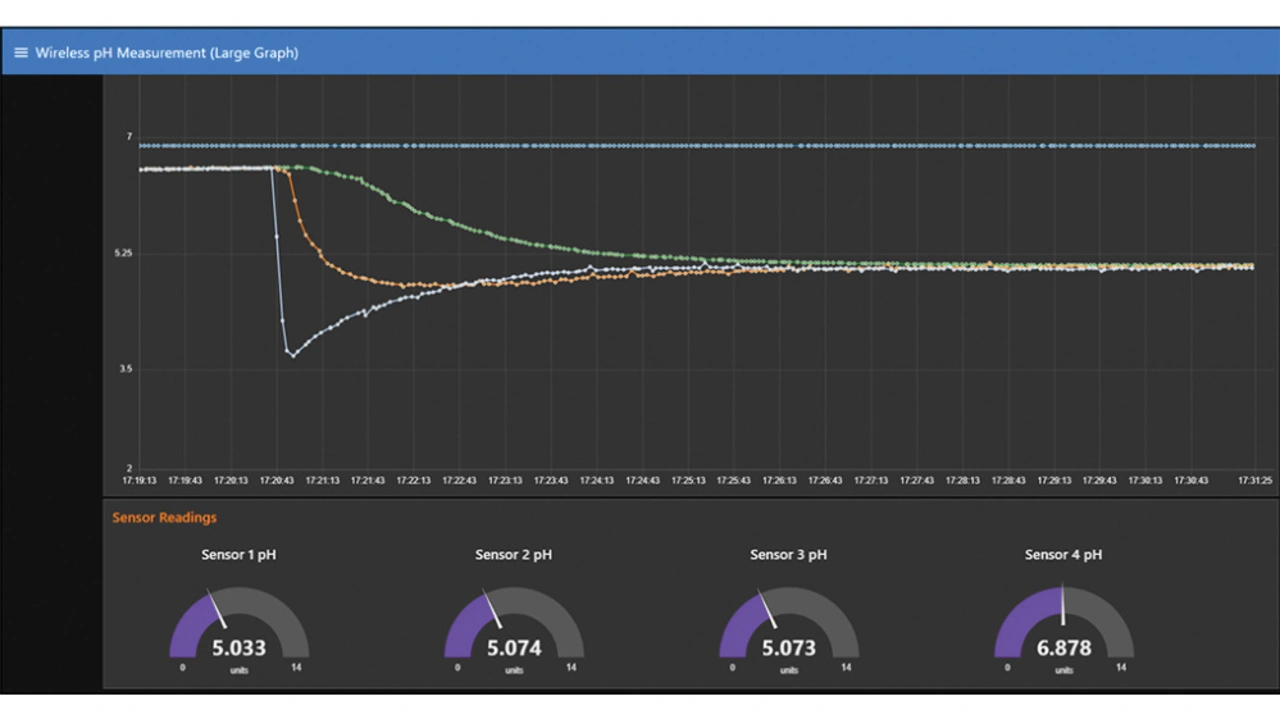Select the 5.073 reading value
This screenshot has height=719, width=1280.
pyautogui.click(x=789, y=648)
